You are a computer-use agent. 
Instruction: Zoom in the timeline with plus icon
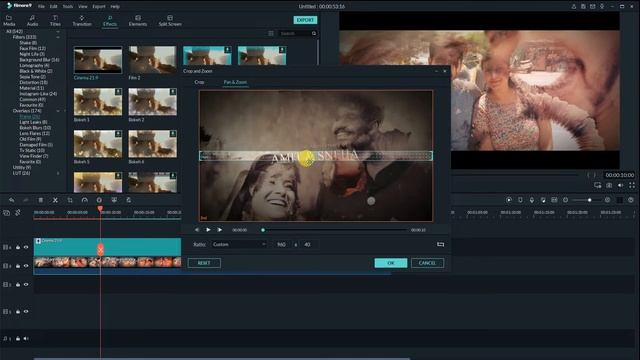tap(607, 200)
